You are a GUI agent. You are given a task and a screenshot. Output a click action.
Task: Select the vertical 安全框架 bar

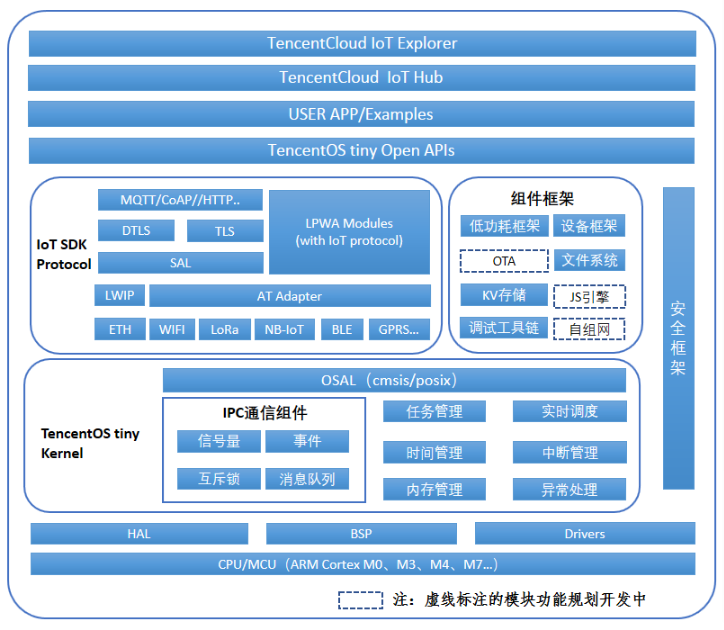[x=678, y=338]
